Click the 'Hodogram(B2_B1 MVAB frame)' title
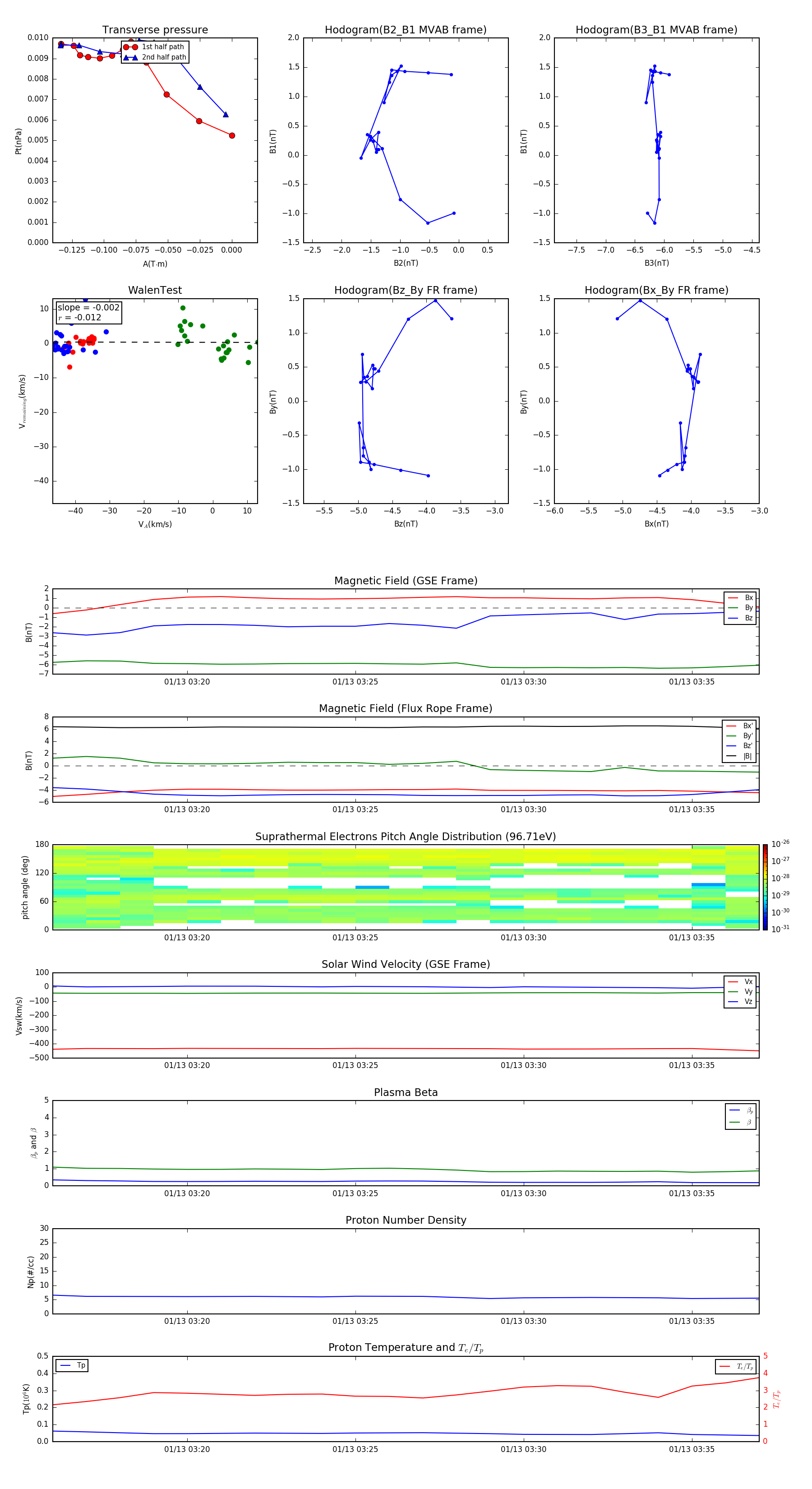Viewport: 812px width, 1489px height. [x=406, y=29]
